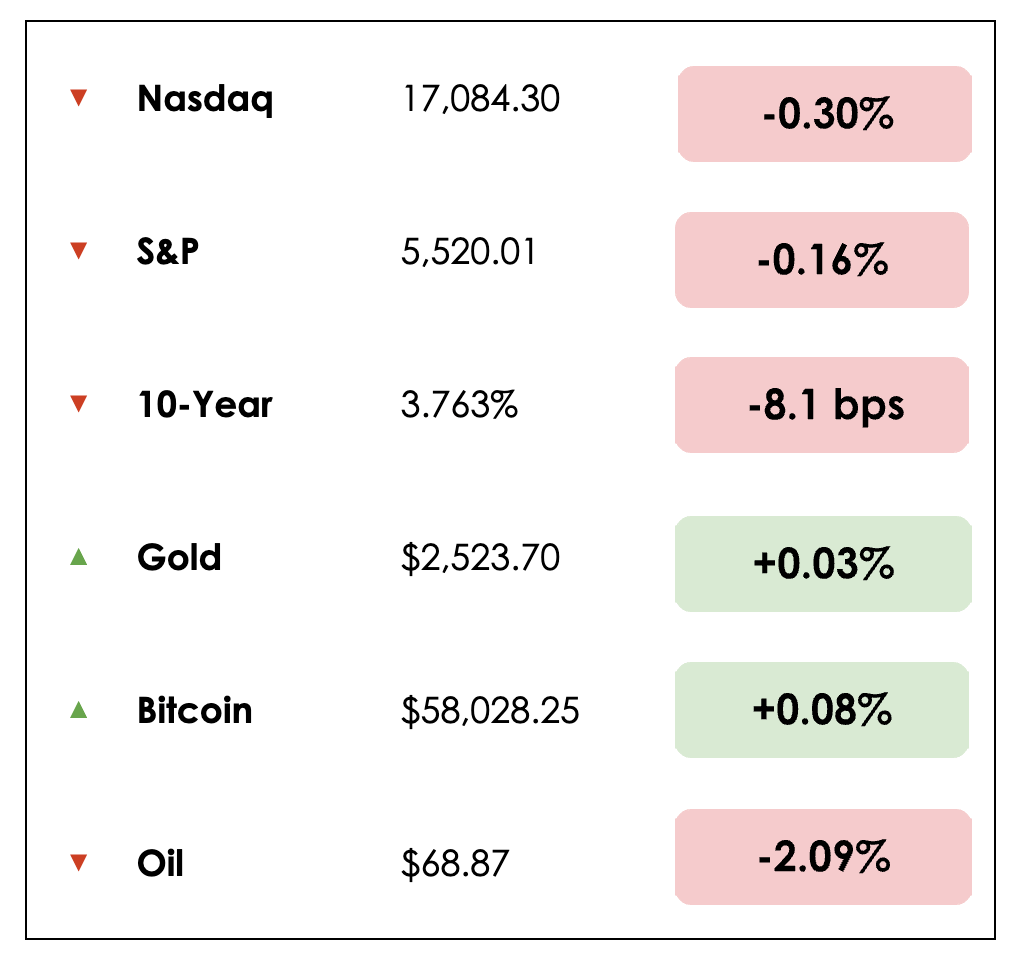Click the Nasdaq value 17,084.30
1024x966 pixels.
(481, 99)
